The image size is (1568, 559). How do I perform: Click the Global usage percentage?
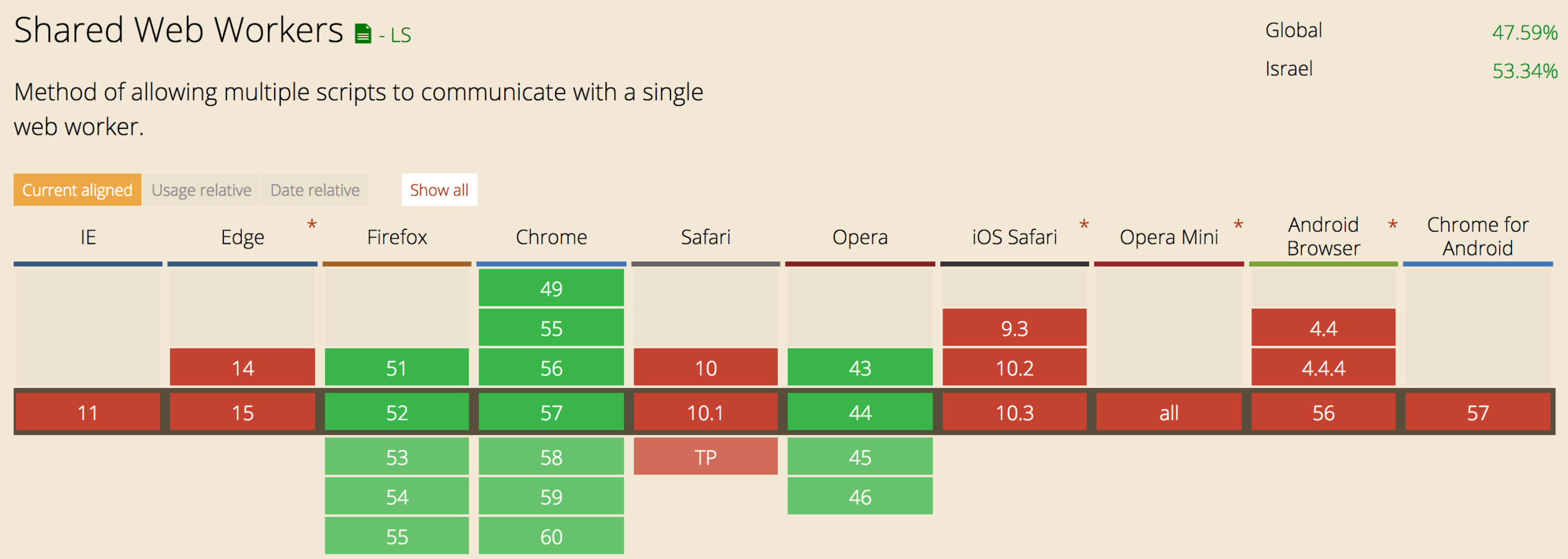click(x=1524, y=33)
